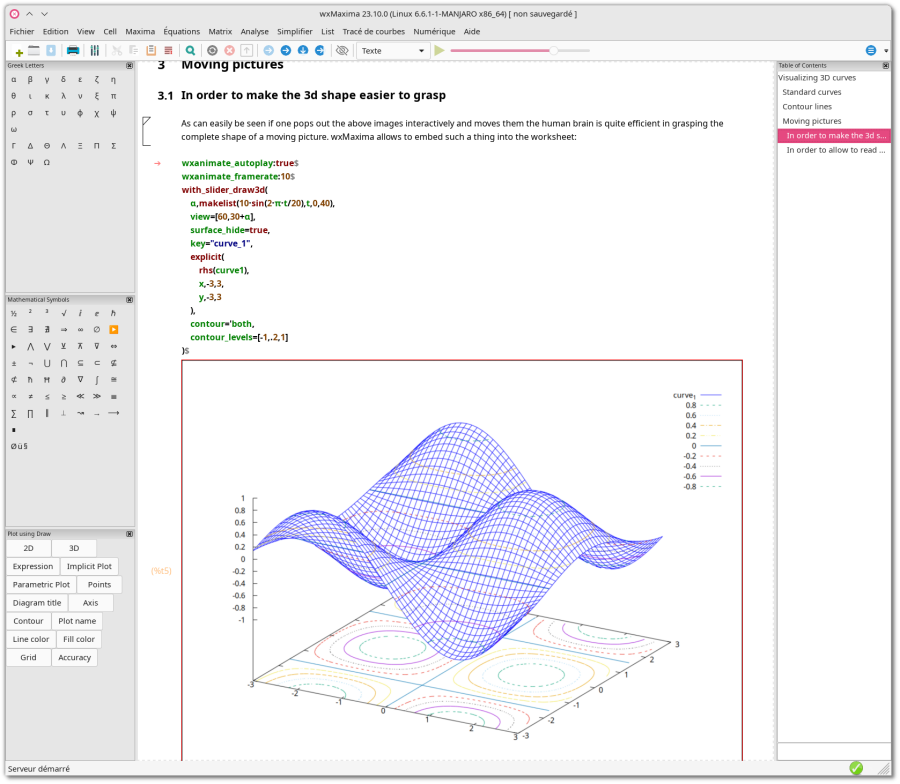Viewport: 900px width, 784px height.
Task: Play the animation with the green play button
Action: (x=438, y=50)
